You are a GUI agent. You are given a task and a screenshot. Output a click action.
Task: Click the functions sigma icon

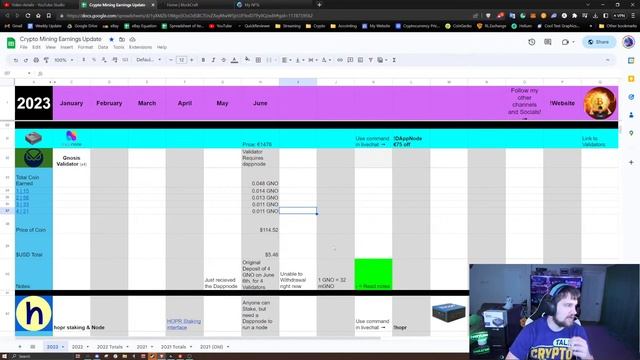point(394,60)
